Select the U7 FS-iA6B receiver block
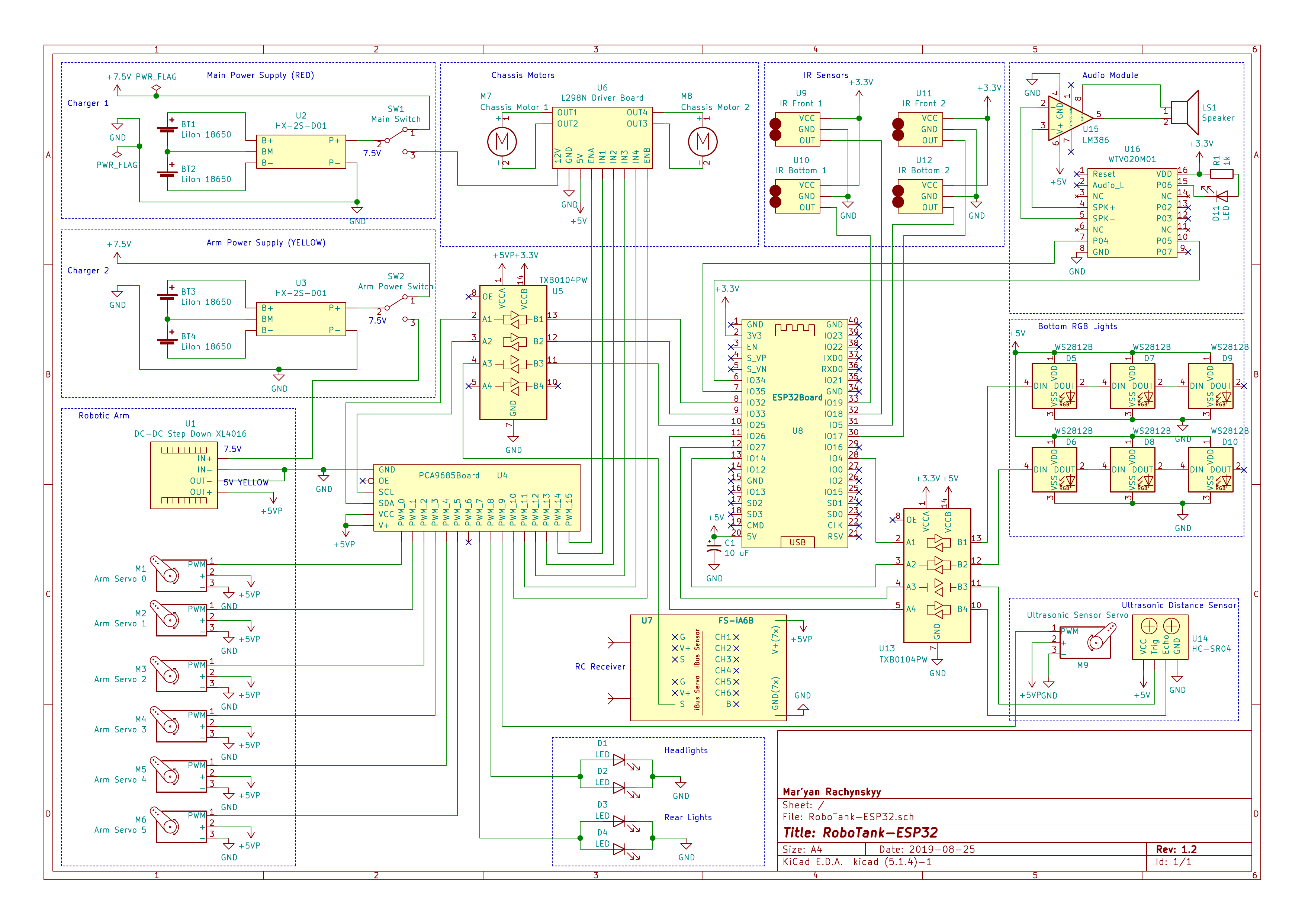The width and height of the screenshot is (1305, 924). tap(708, 667)
